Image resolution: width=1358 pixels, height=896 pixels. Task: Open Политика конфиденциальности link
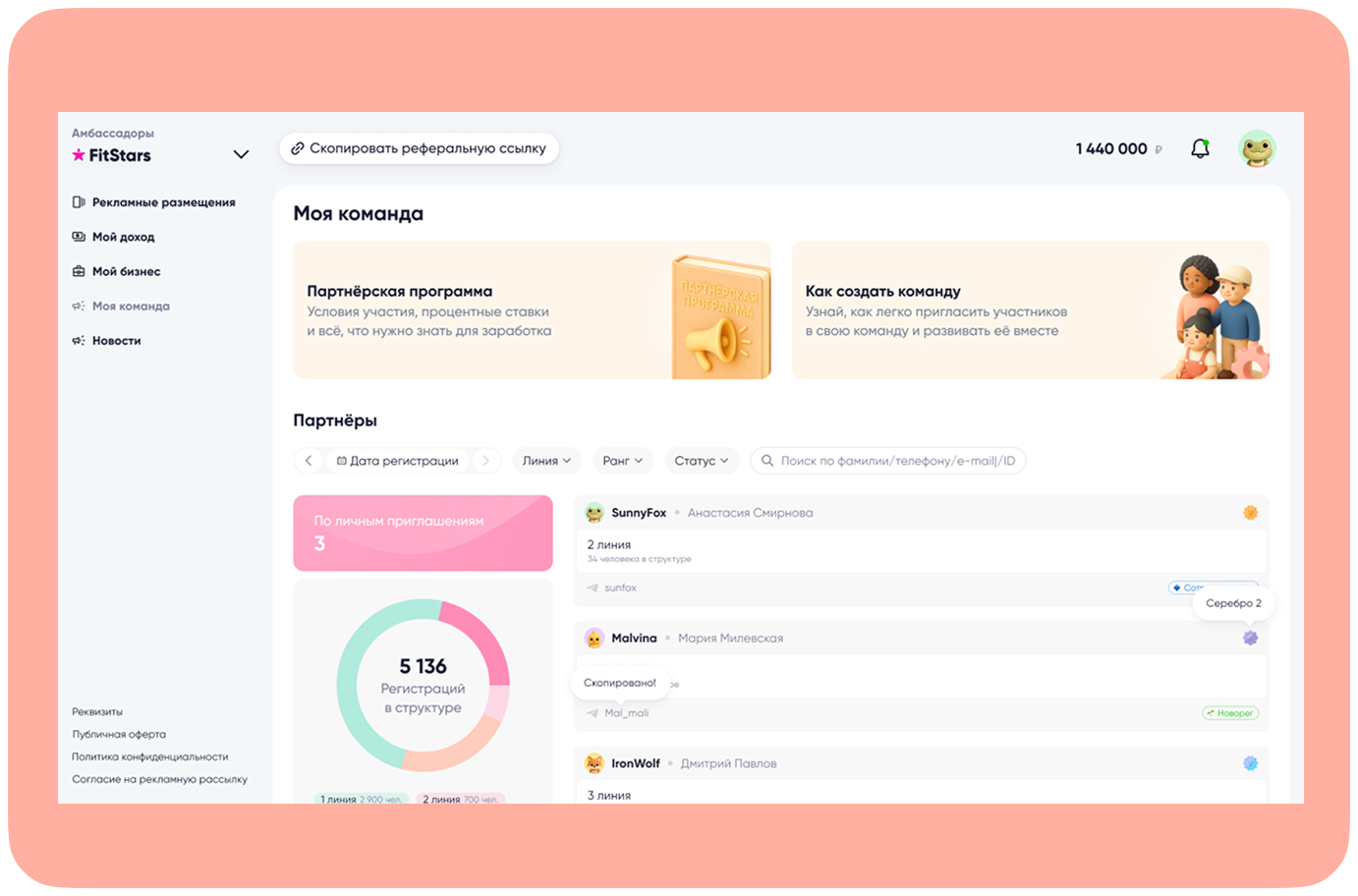tap(149, 756)
